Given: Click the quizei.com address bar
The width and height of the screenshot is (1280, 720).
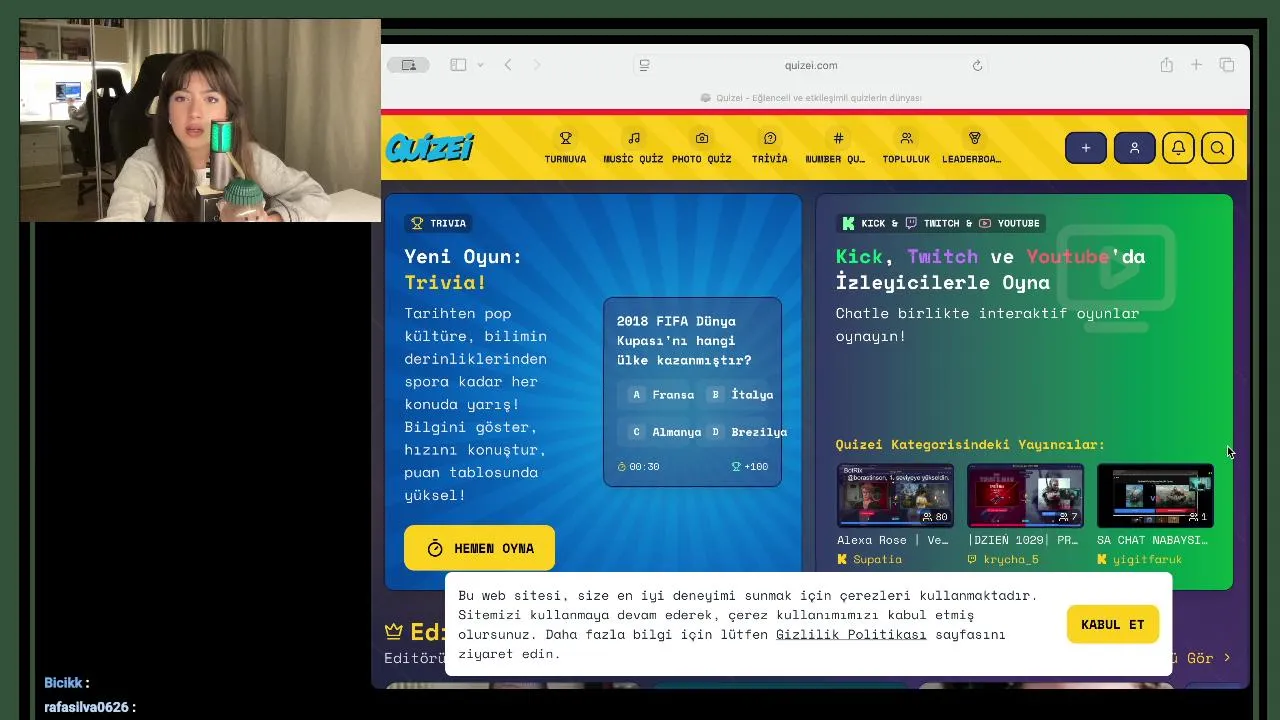Looking at the screenshot, I should 811,65.
